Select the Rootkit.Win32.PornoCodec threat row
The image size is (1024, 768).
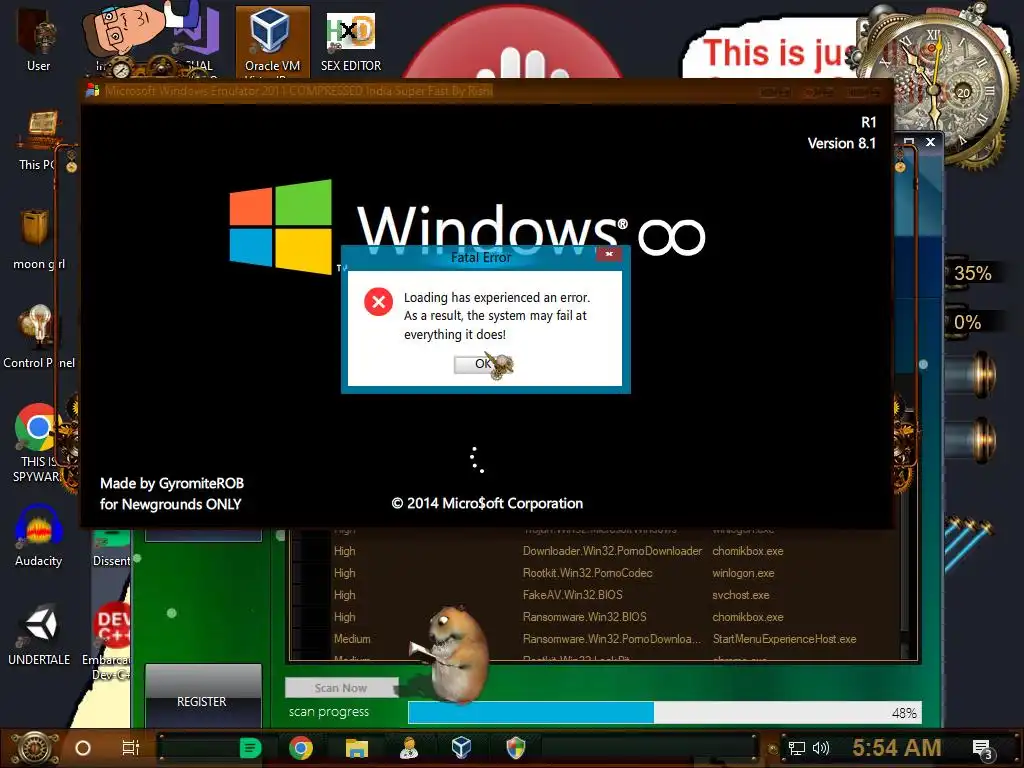tap(593, 573)
